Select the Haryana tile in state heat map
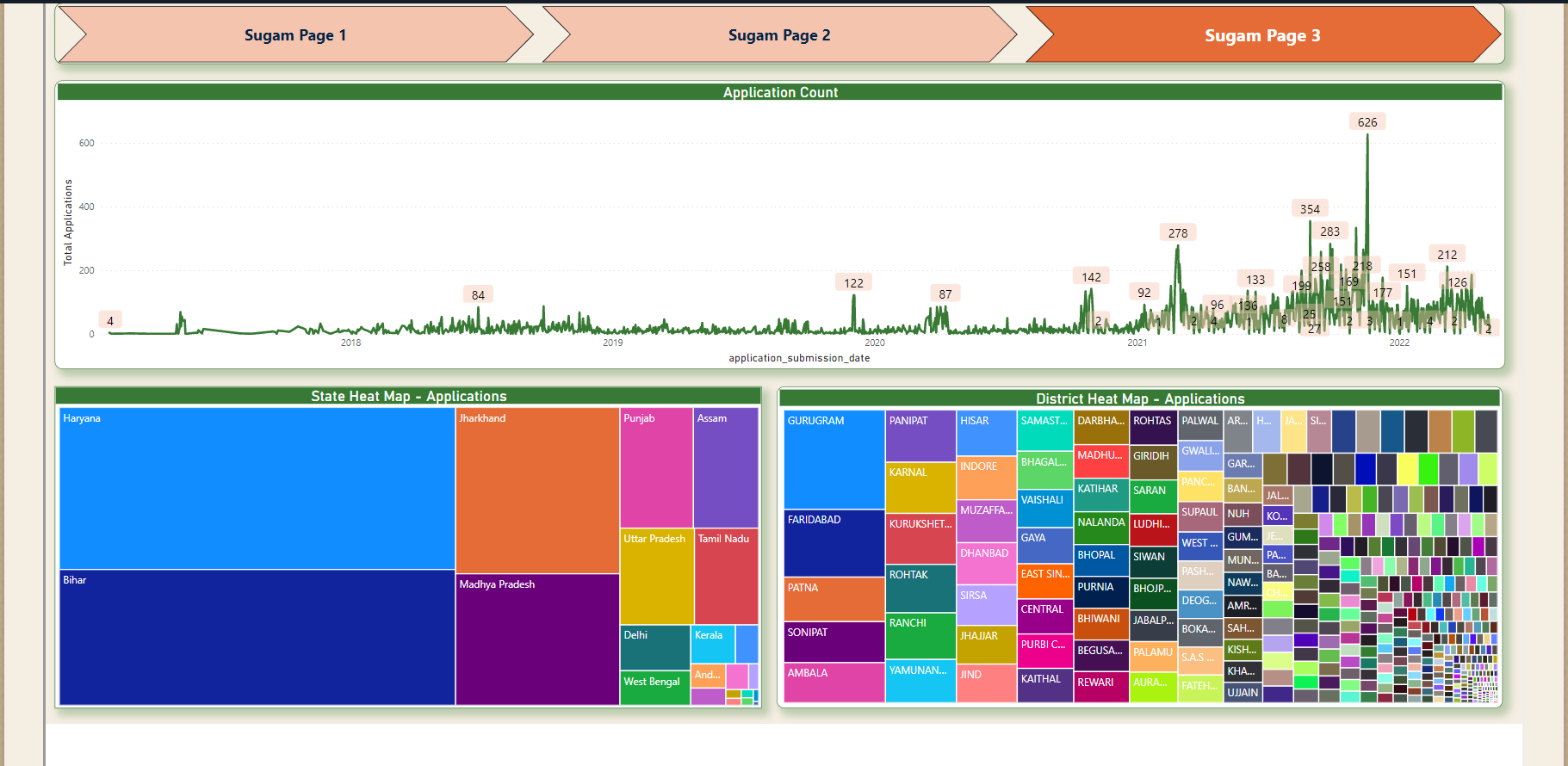1568x766 pixels. tap(257, 488)
